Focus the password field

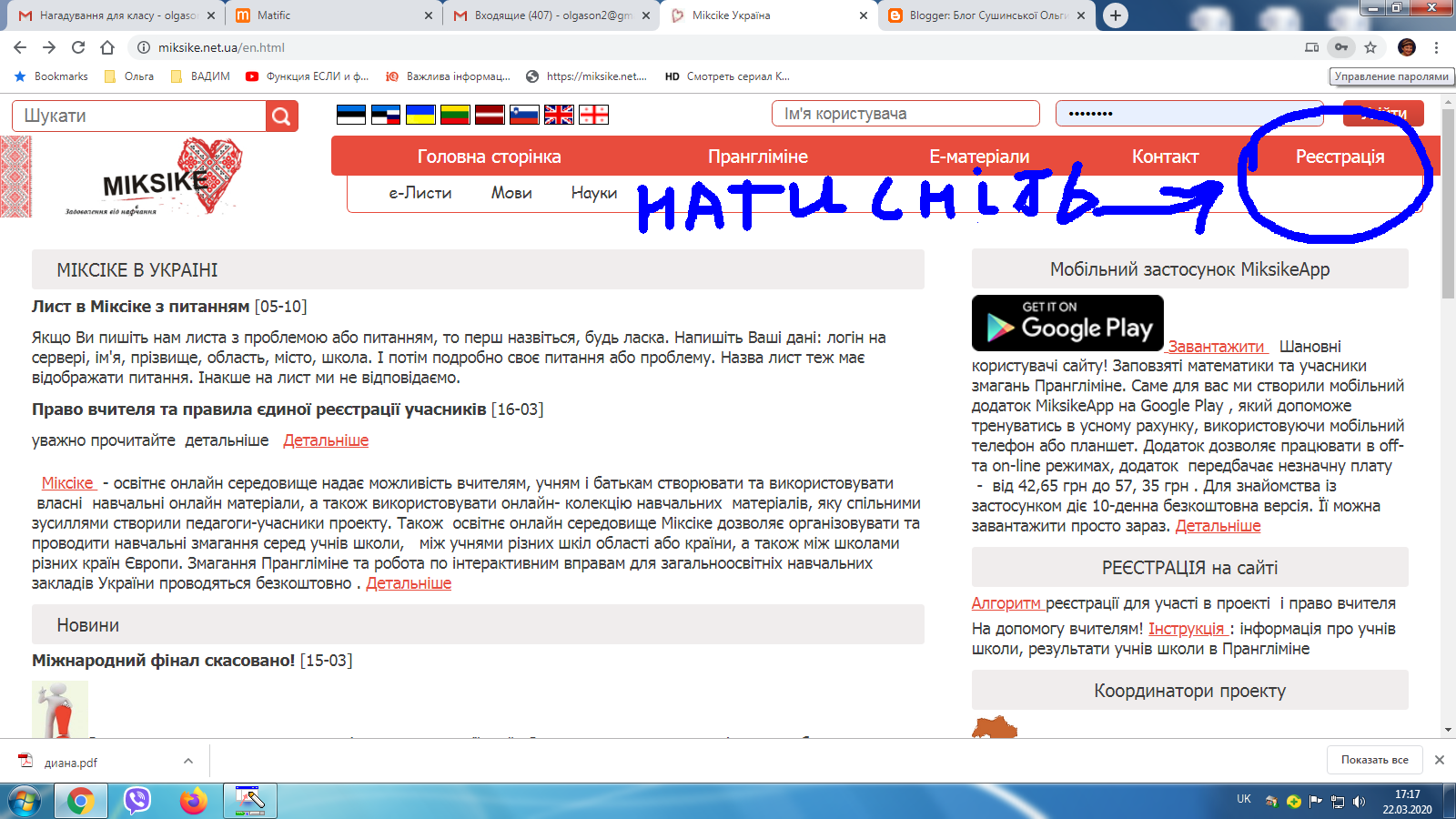1189,114
